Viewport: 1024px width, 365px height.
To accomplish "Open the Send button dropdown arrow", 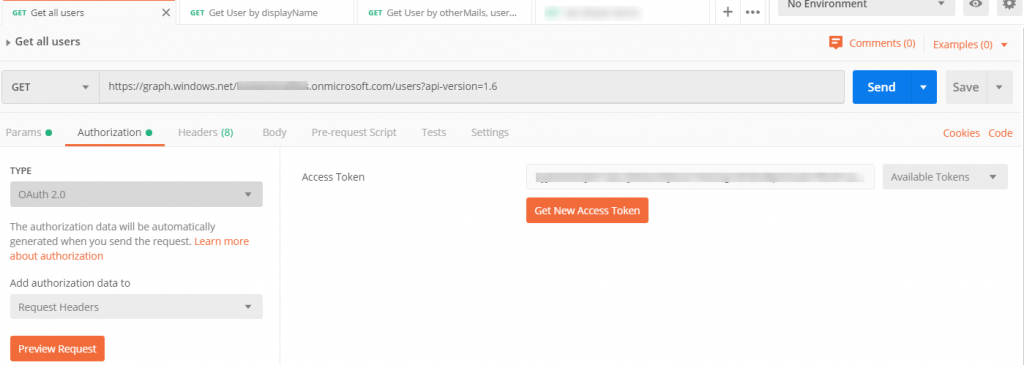I will (923, 87).
